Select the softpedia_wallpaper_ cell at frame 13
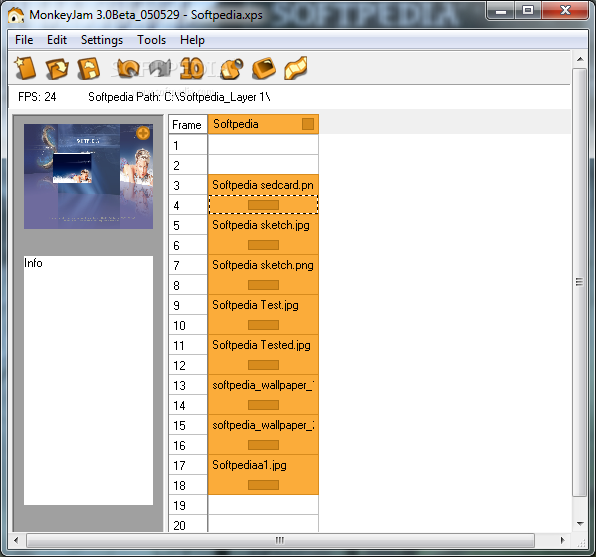Image resolution: width=596 pixels, height=557 pixels. pyautogui.click(x=263, y=385)
